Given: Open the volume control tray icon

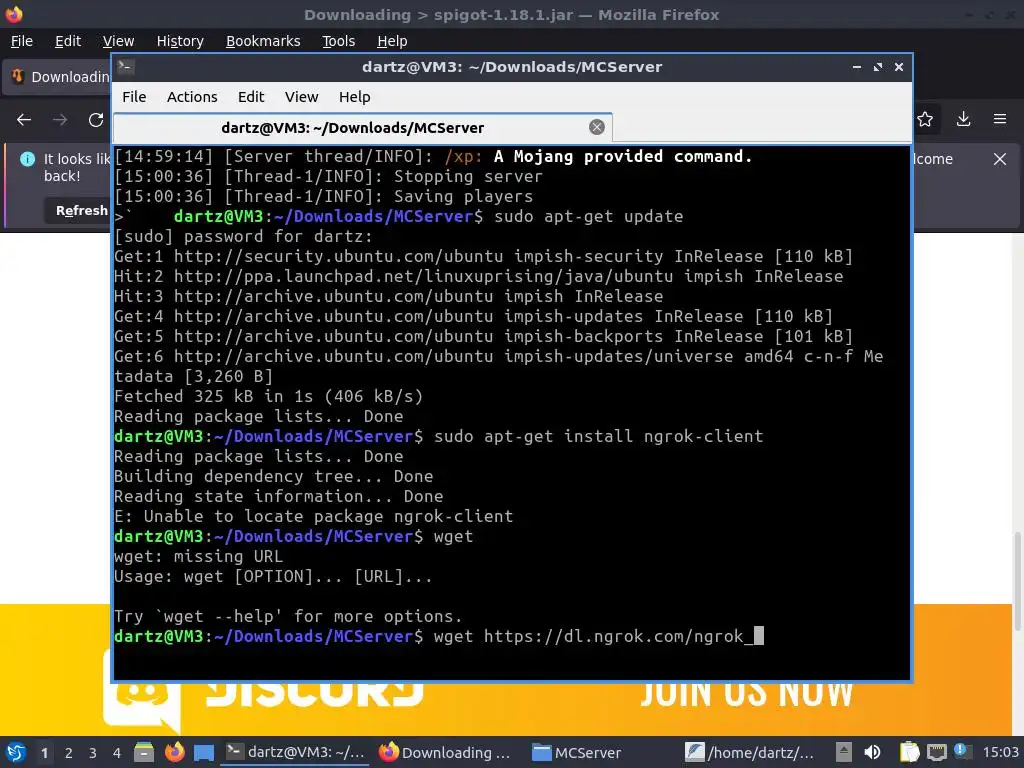Looking at the screenshot, I should pos(872,752).
